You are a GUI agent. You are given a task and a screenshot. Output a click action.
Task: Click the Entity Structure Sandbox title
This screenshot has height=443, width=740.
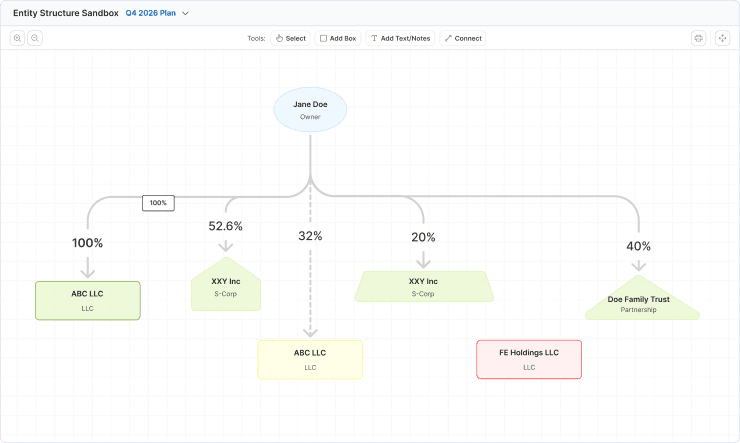tap(66, 13)
